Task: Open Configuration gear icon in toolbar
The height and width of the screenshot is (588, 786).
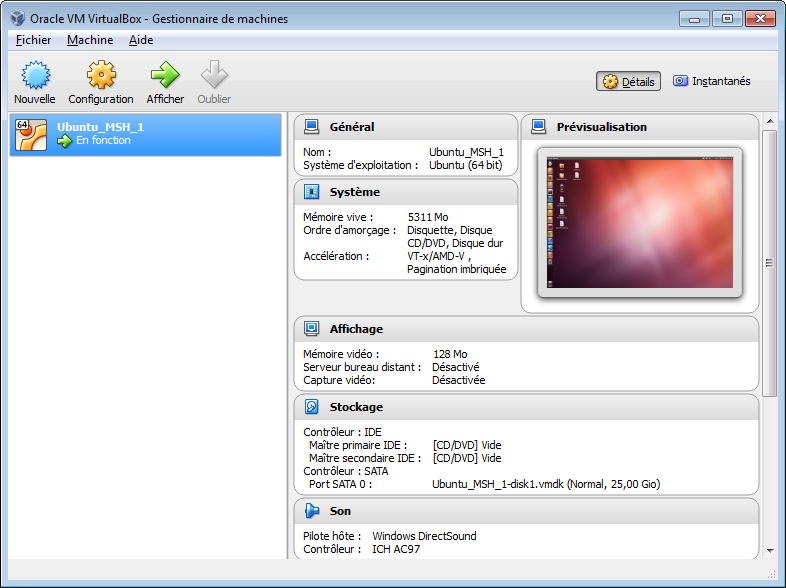Action: click(101, 76)
